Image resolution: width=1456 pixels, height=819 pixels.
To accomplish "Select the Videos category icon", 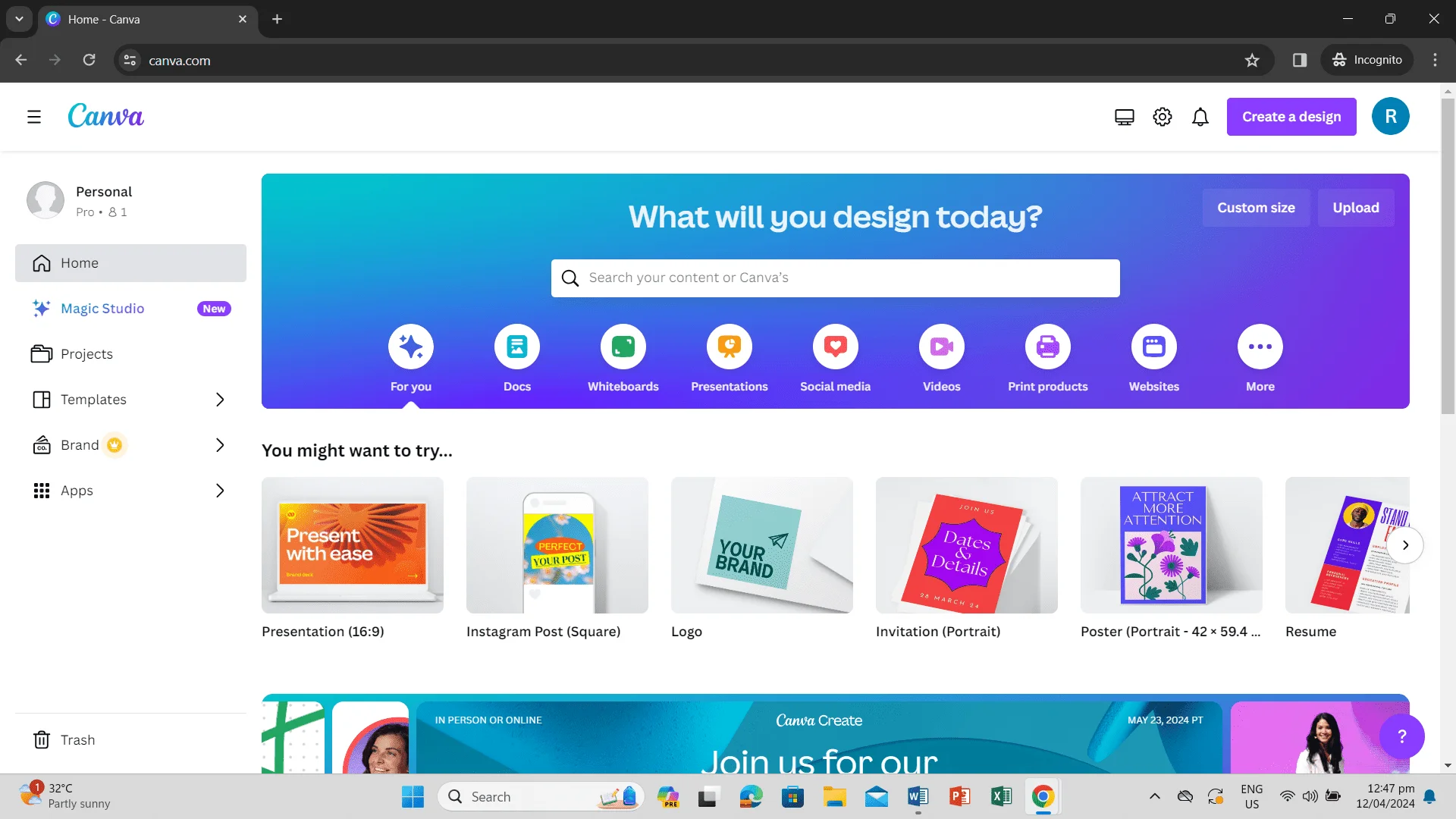I will 942,347.
